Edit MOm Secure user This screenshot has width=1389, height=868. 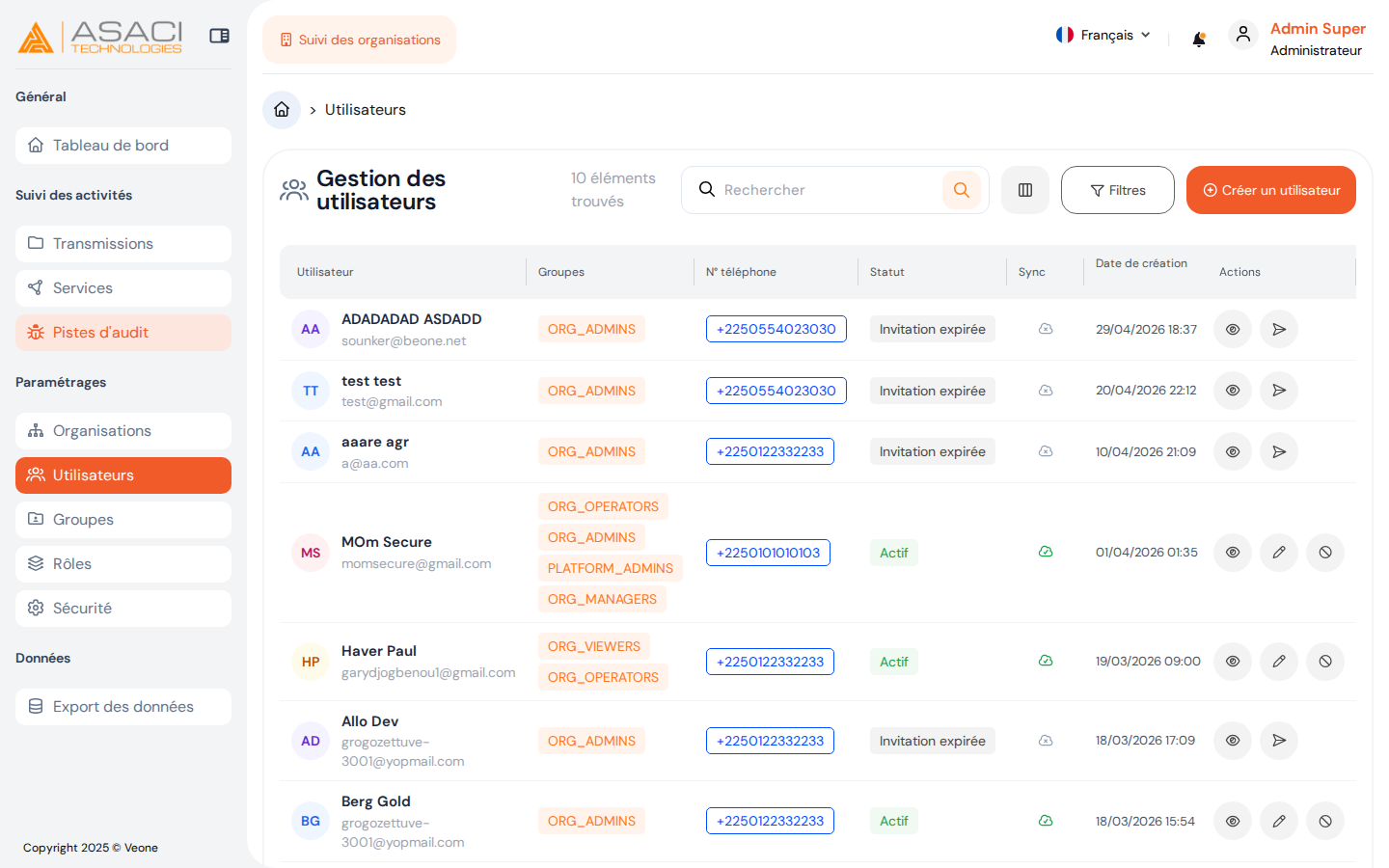[x=1279, y=553]
